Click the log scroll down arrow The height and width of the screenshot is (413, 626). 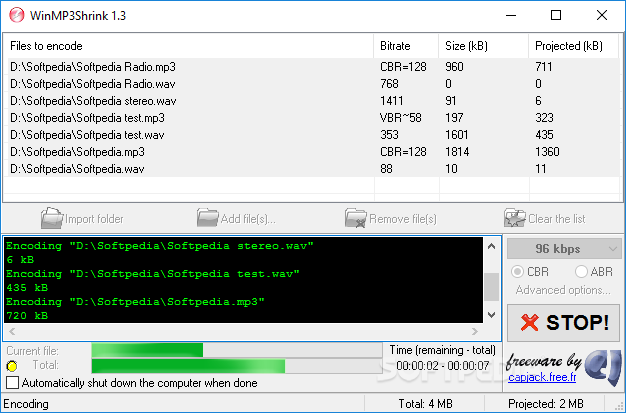click(492, 315)
